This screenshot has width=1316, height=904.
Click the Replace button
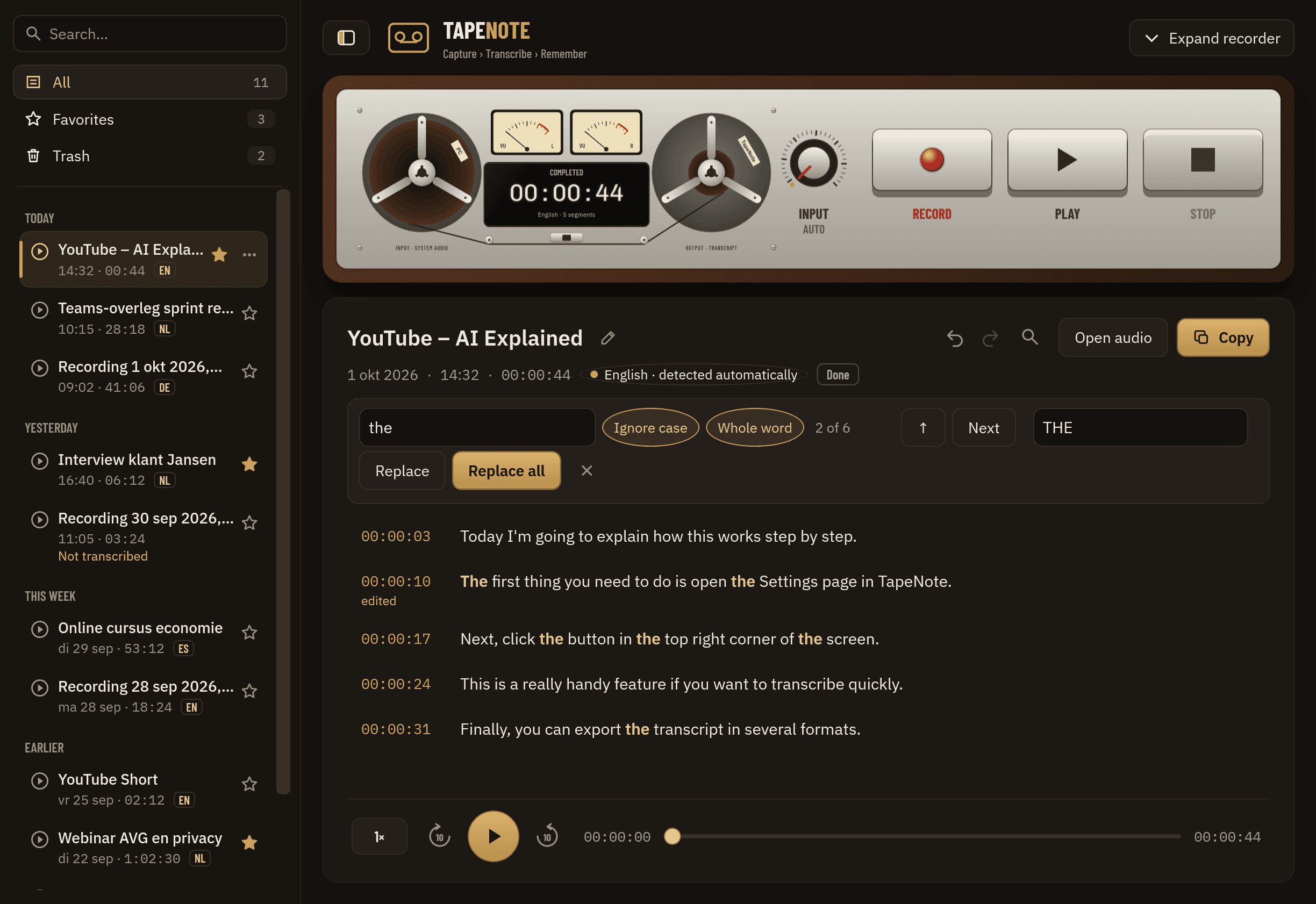click(402, 471)
